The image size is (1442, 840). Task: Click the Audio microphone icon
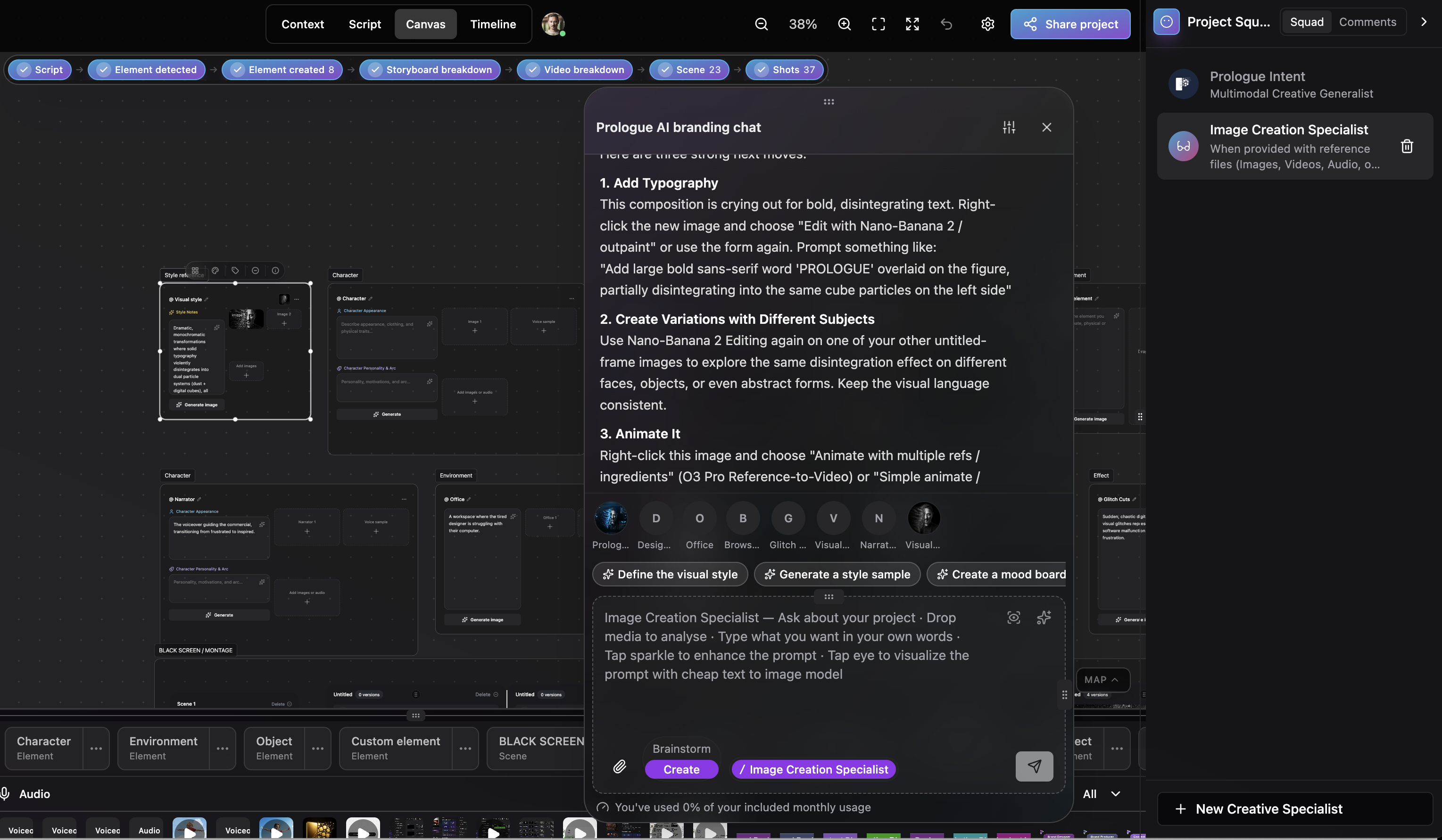tap(5, 794)
